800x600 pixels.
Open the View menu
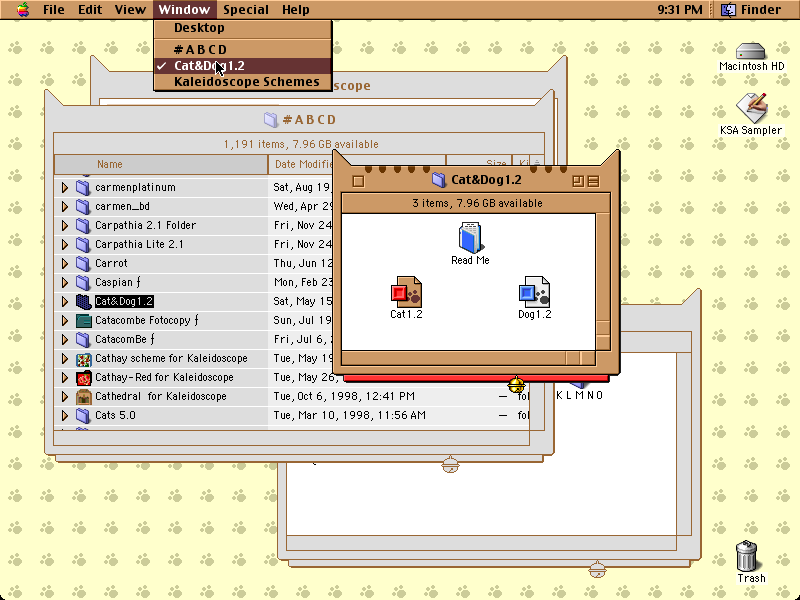click(130, 10)
